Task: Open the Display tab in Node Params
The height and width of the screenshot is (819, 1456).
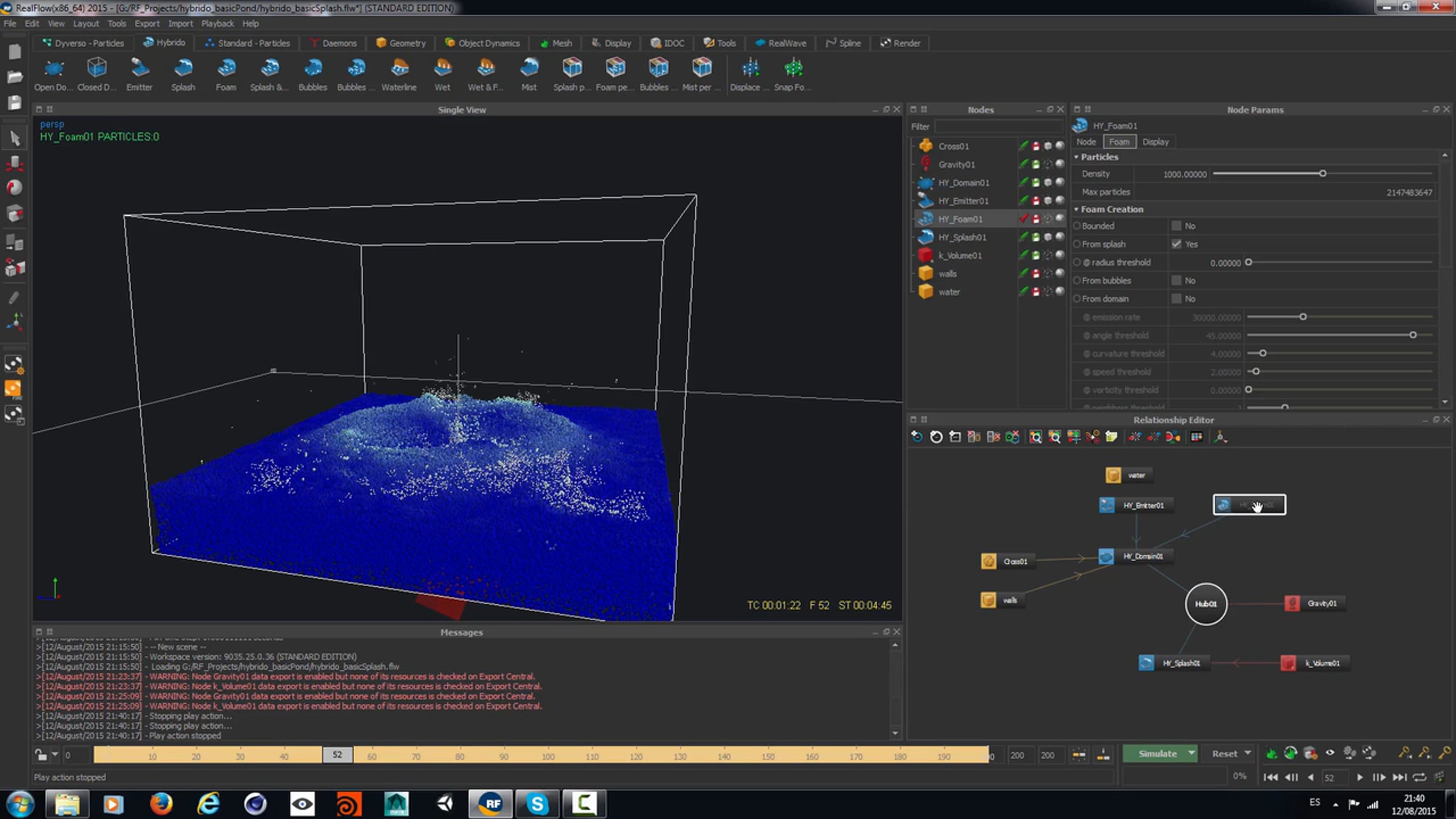Action: click(x=1155, y=142)
